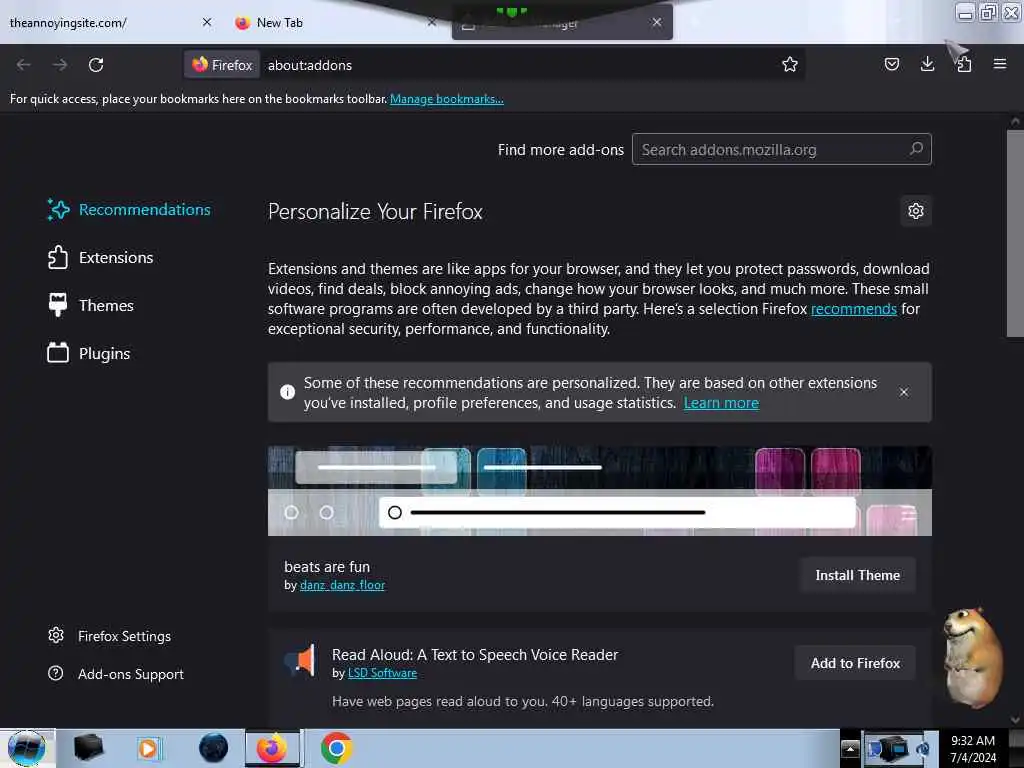The height and width of the screenshot is (768, 1024).
Task: Click the browser forward arrow
Action: click(x=60, y=65)
